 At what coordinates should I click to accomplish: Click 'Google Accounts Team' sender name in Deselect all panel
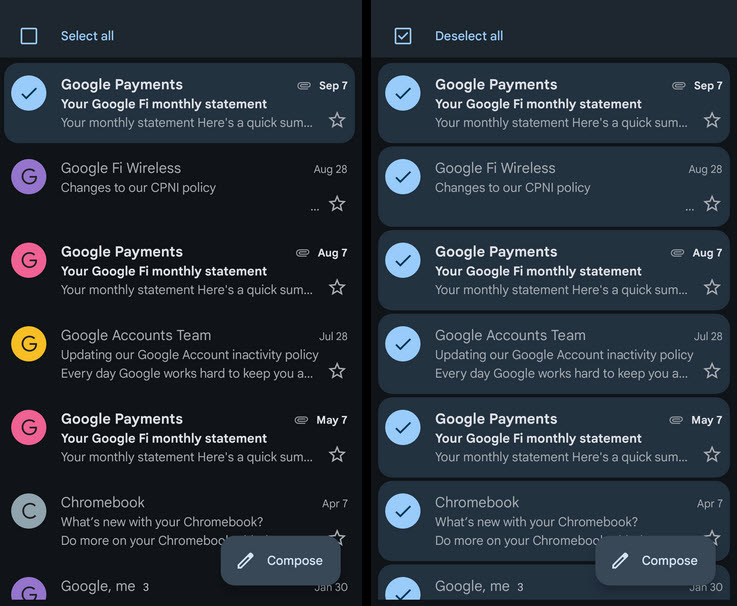[x=510, y=335]
